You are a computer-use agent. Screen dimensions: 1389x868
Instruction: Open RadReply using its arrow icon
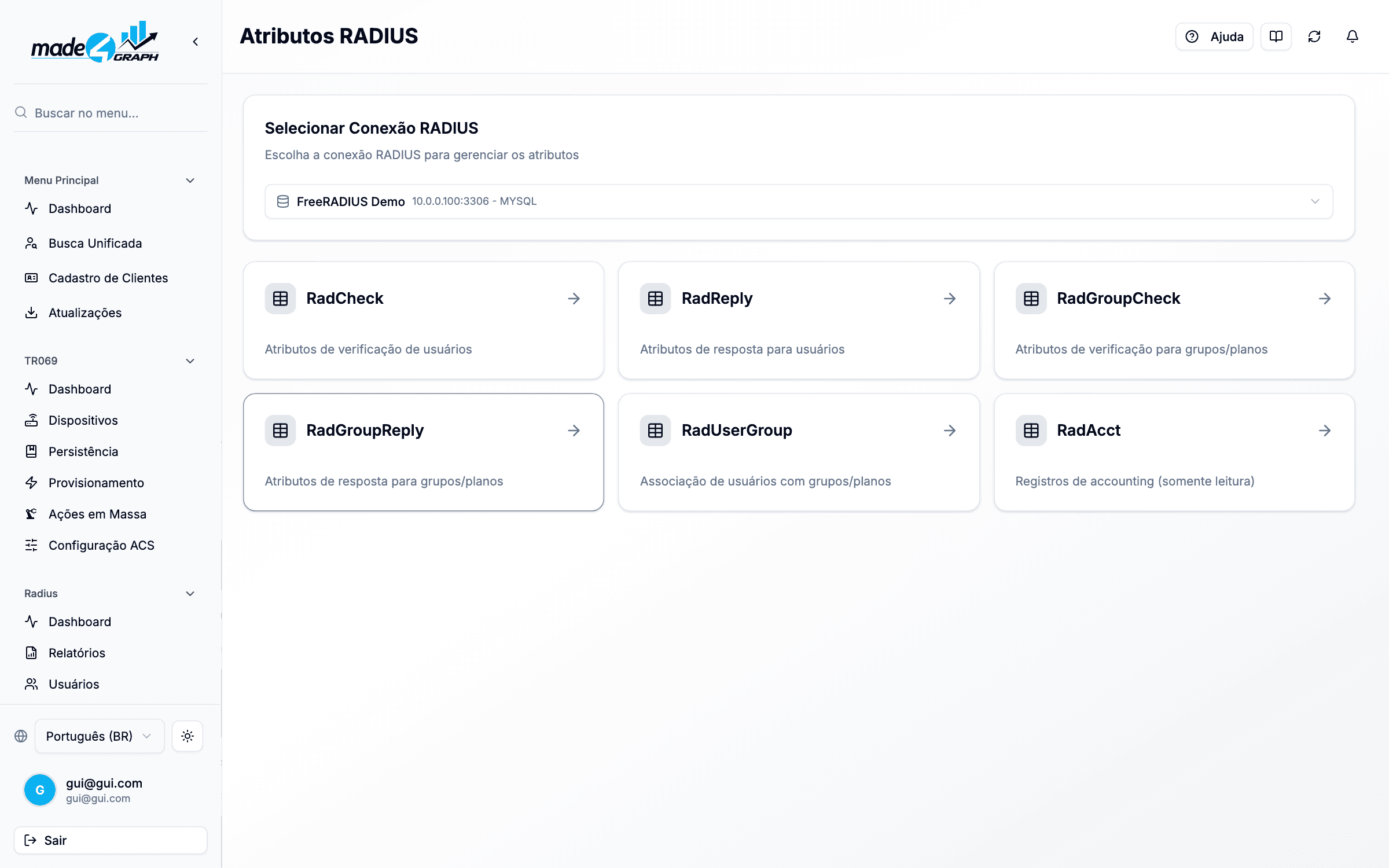[949, 299]
